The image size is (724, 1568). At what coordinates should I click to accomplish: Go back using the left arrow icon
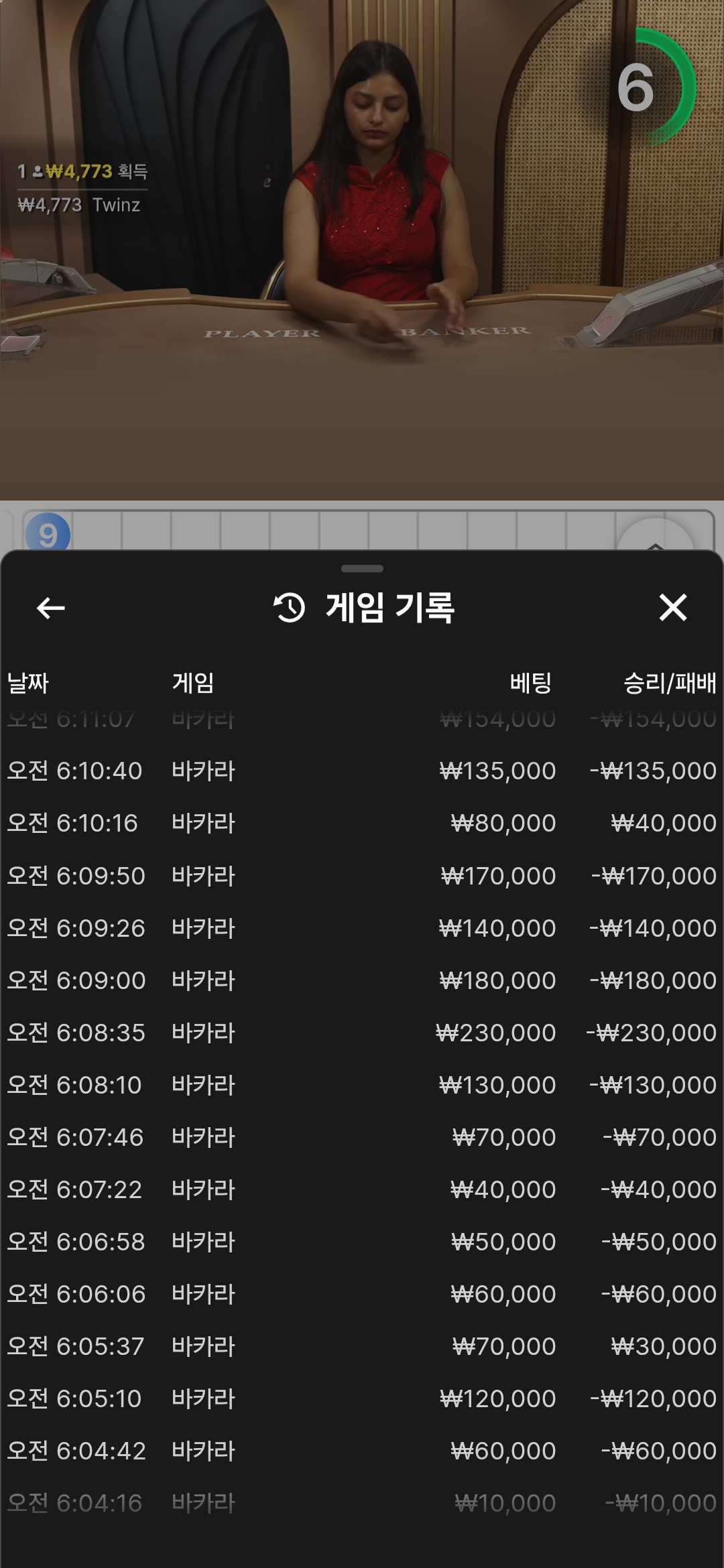tap(51, 608)
